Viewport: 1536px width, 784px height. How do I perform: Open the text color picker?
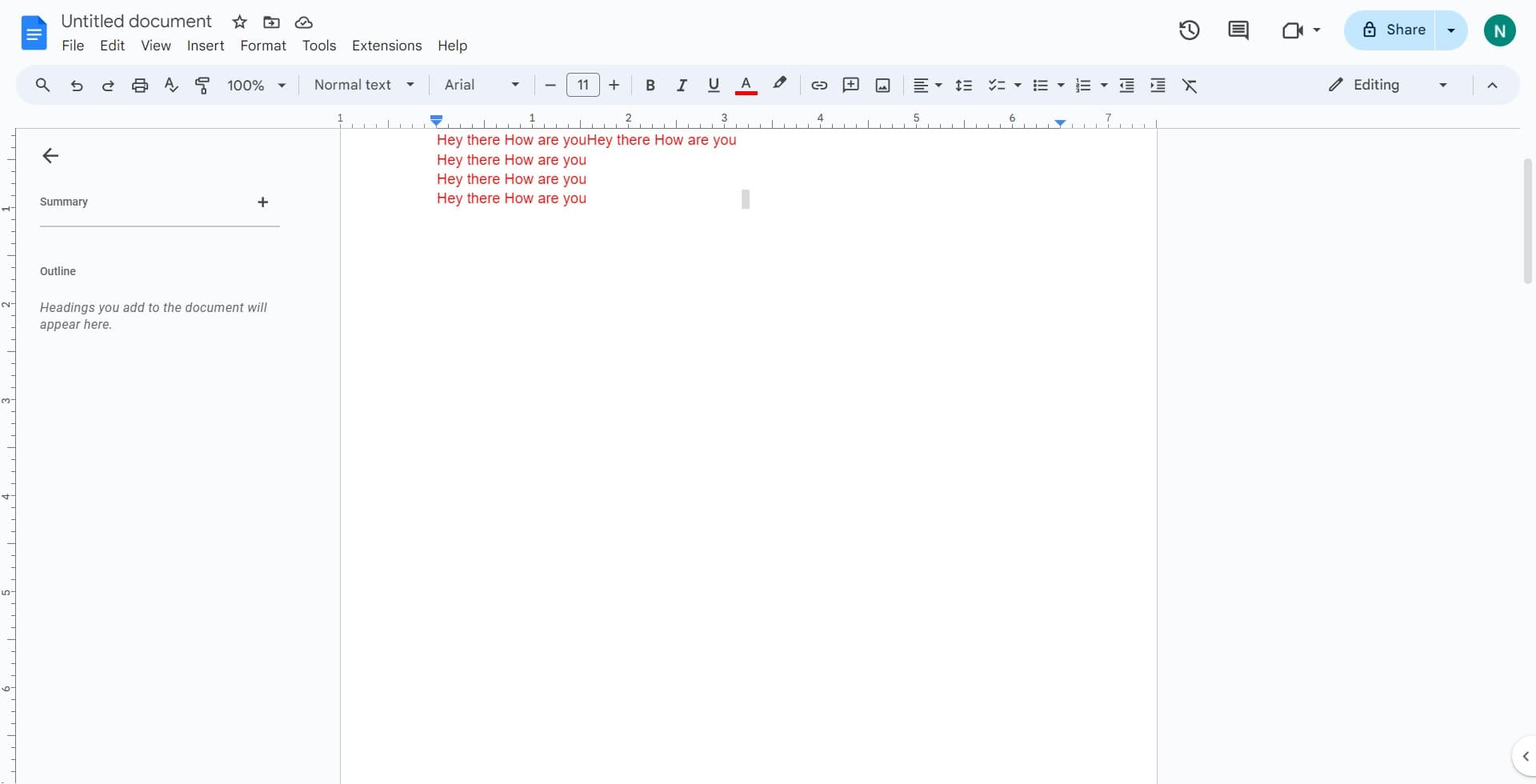click(x=746, y=85)
